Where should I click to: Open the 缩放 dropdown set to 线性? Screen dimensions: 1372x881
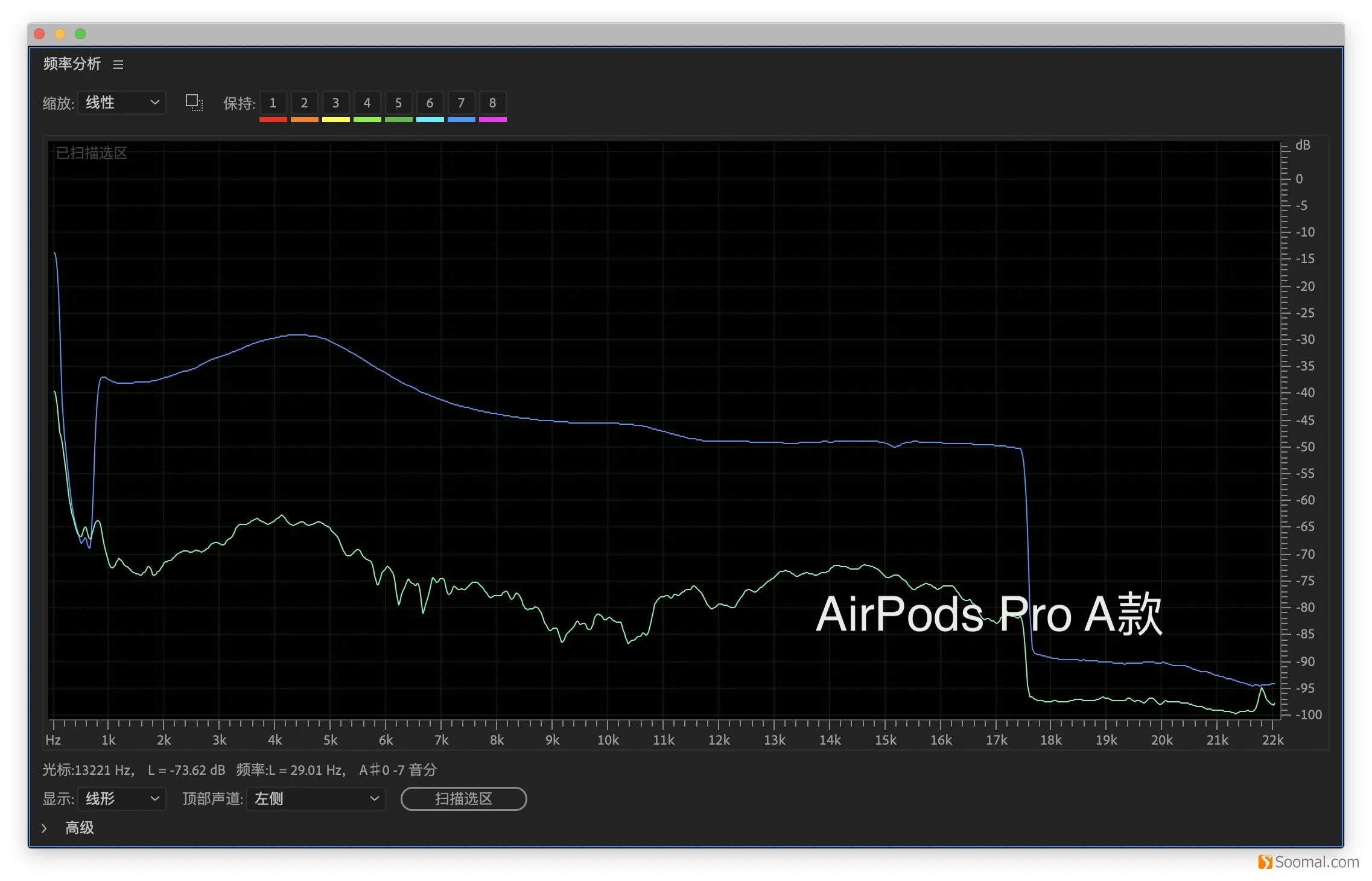(122, 103)
